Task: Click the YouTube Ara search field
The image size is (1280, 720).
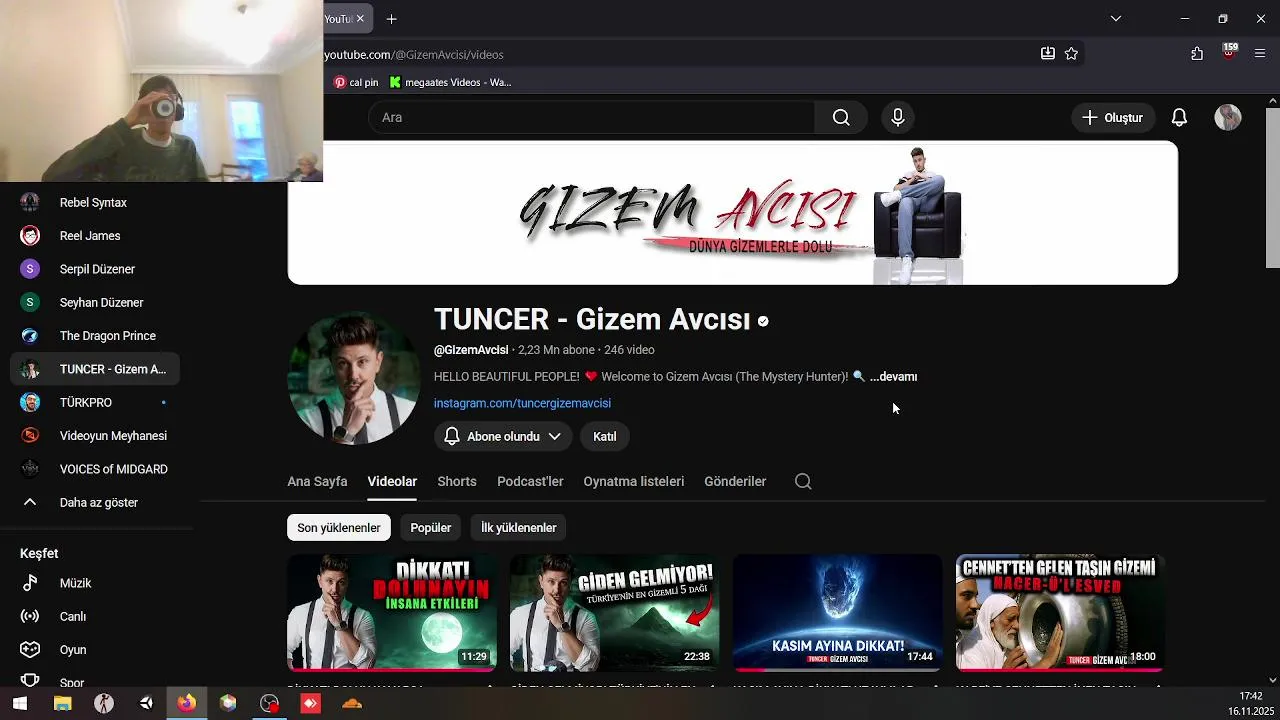Action: (x=592, y=117)
